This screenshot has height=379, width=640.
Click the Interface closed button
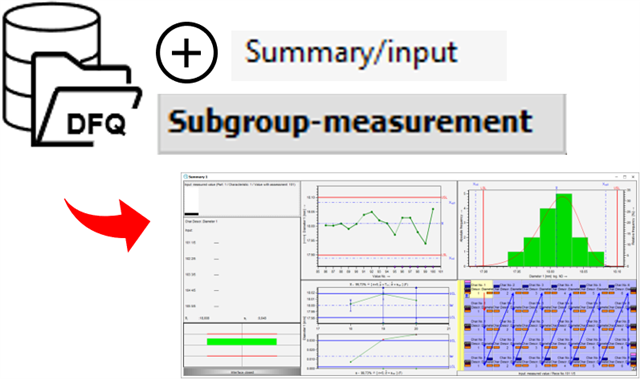click(242, 372)
